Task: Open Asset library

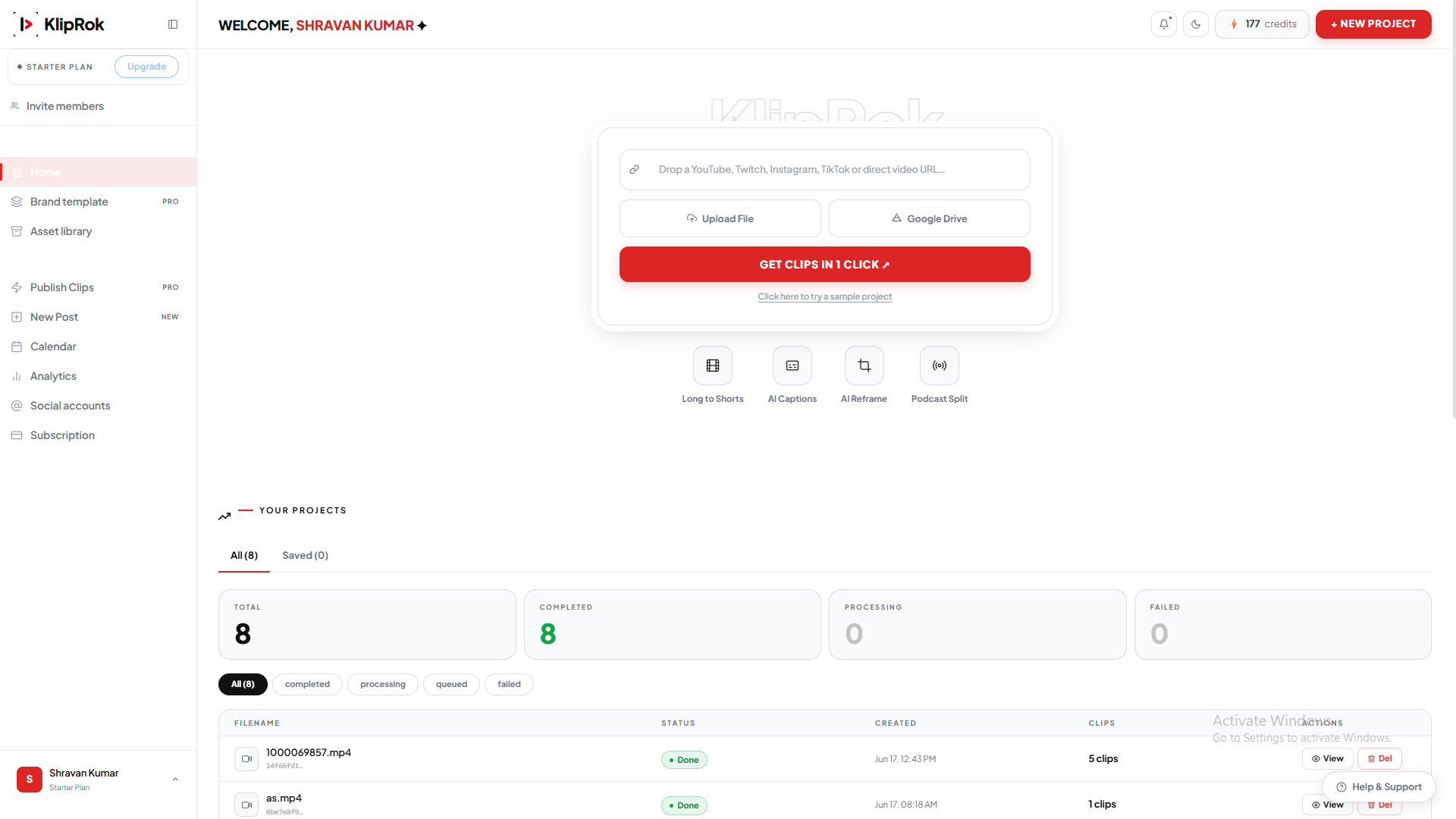Action: [99, 231]
